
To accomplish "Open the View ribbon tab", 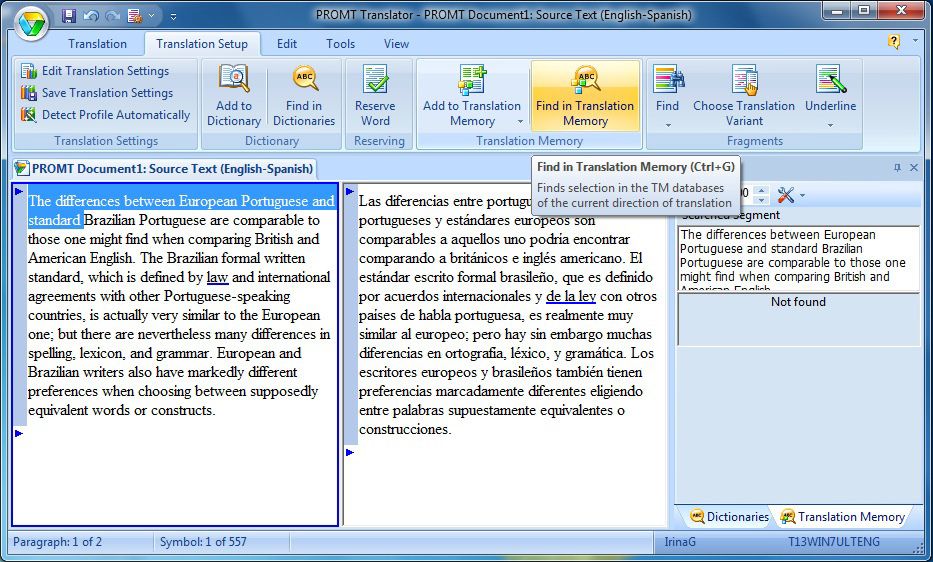I will pyautogui.click(x=396, y=43).
